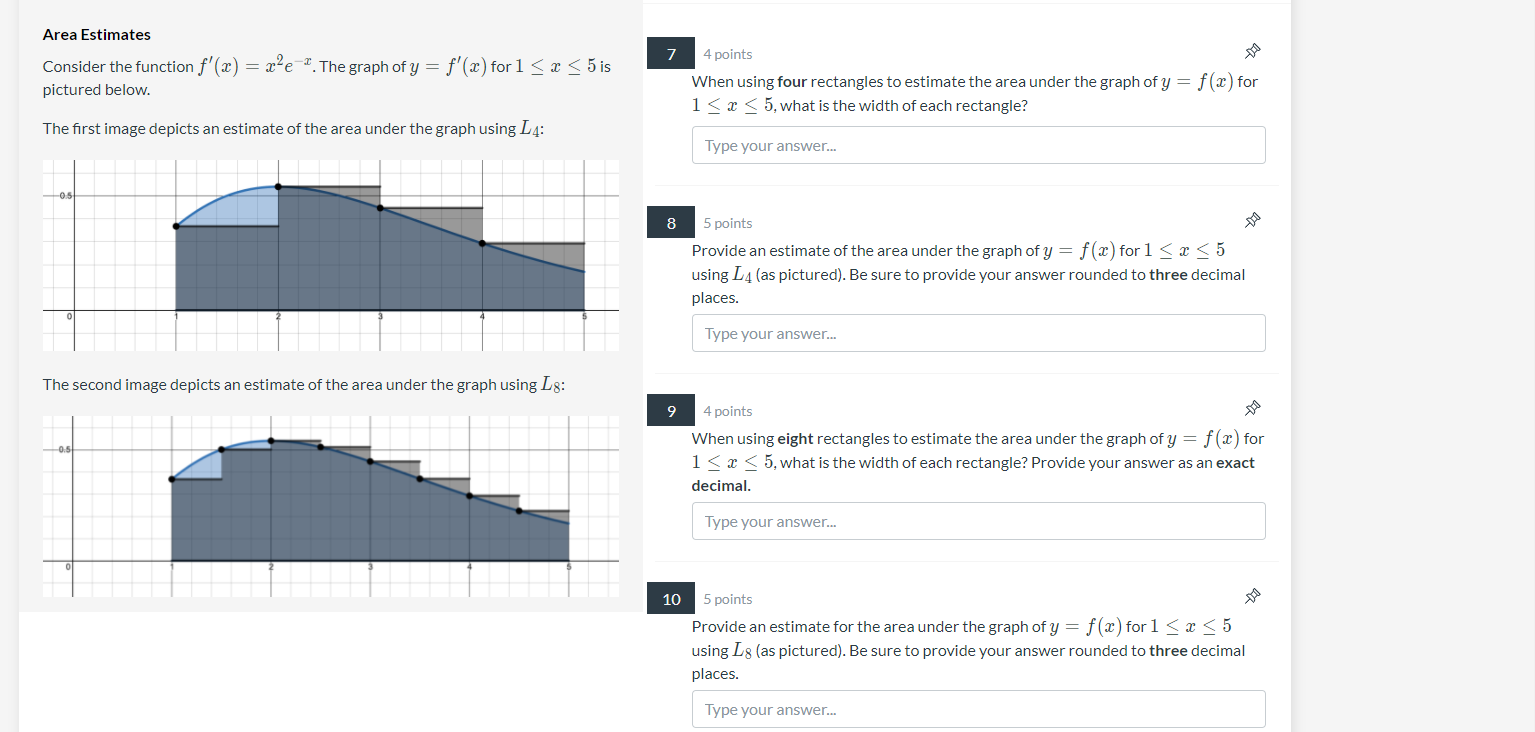The width and height of the screenshot is (1535, 732).
Task: Select the question 9 number badge
Action: coord(670,410)
